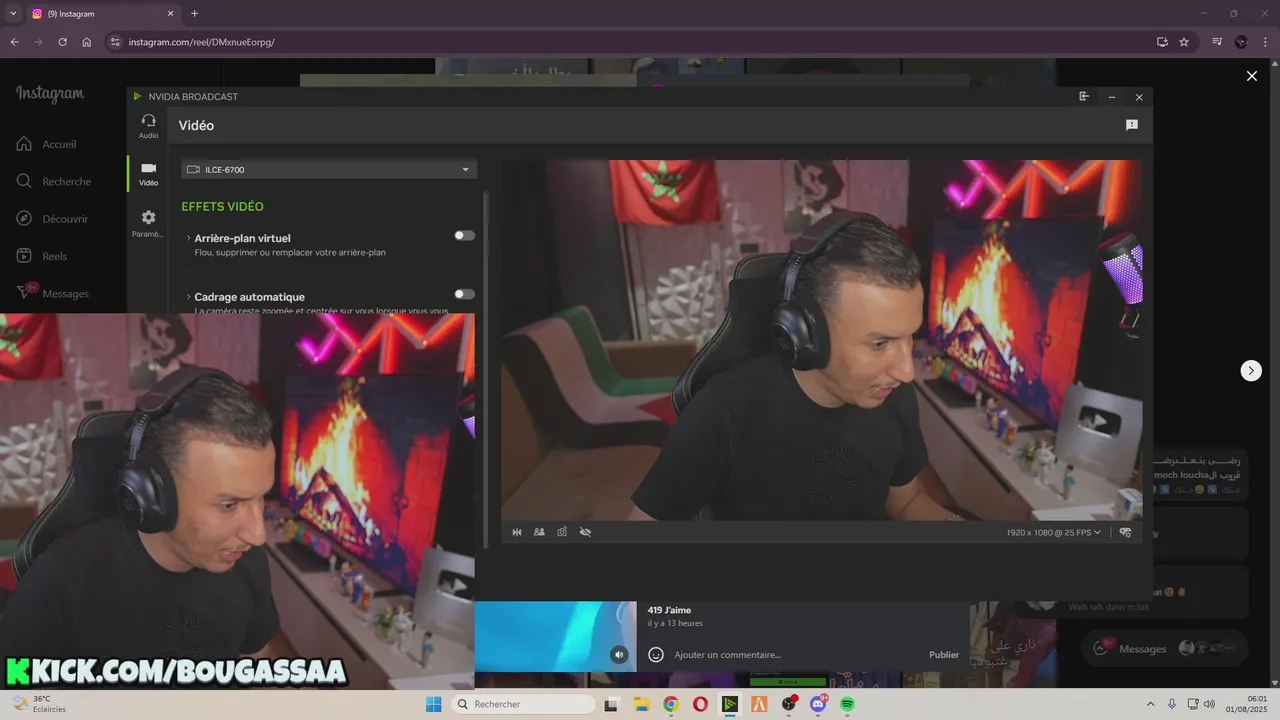Open the 36°C weather widget
Screen dimensions: 1280x720
tap(40, 704)
